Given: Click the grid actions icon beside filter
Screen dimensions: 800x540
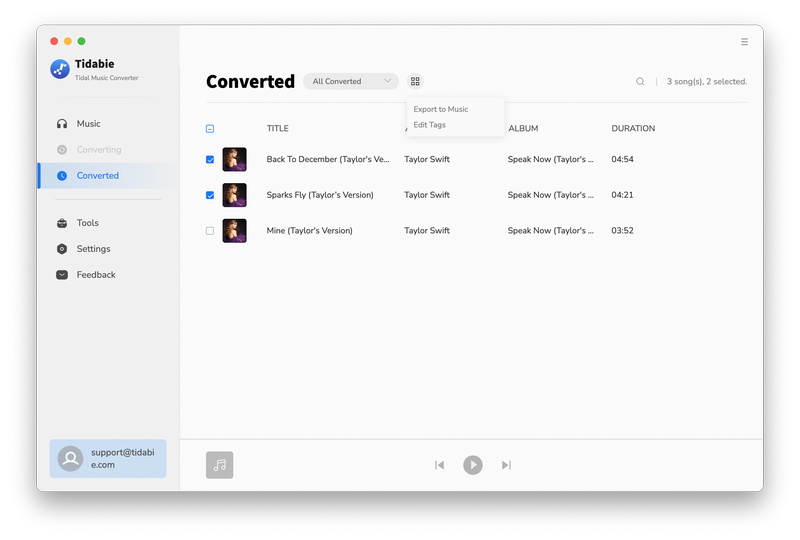Looking at the screenshot, I should [415, 81].
